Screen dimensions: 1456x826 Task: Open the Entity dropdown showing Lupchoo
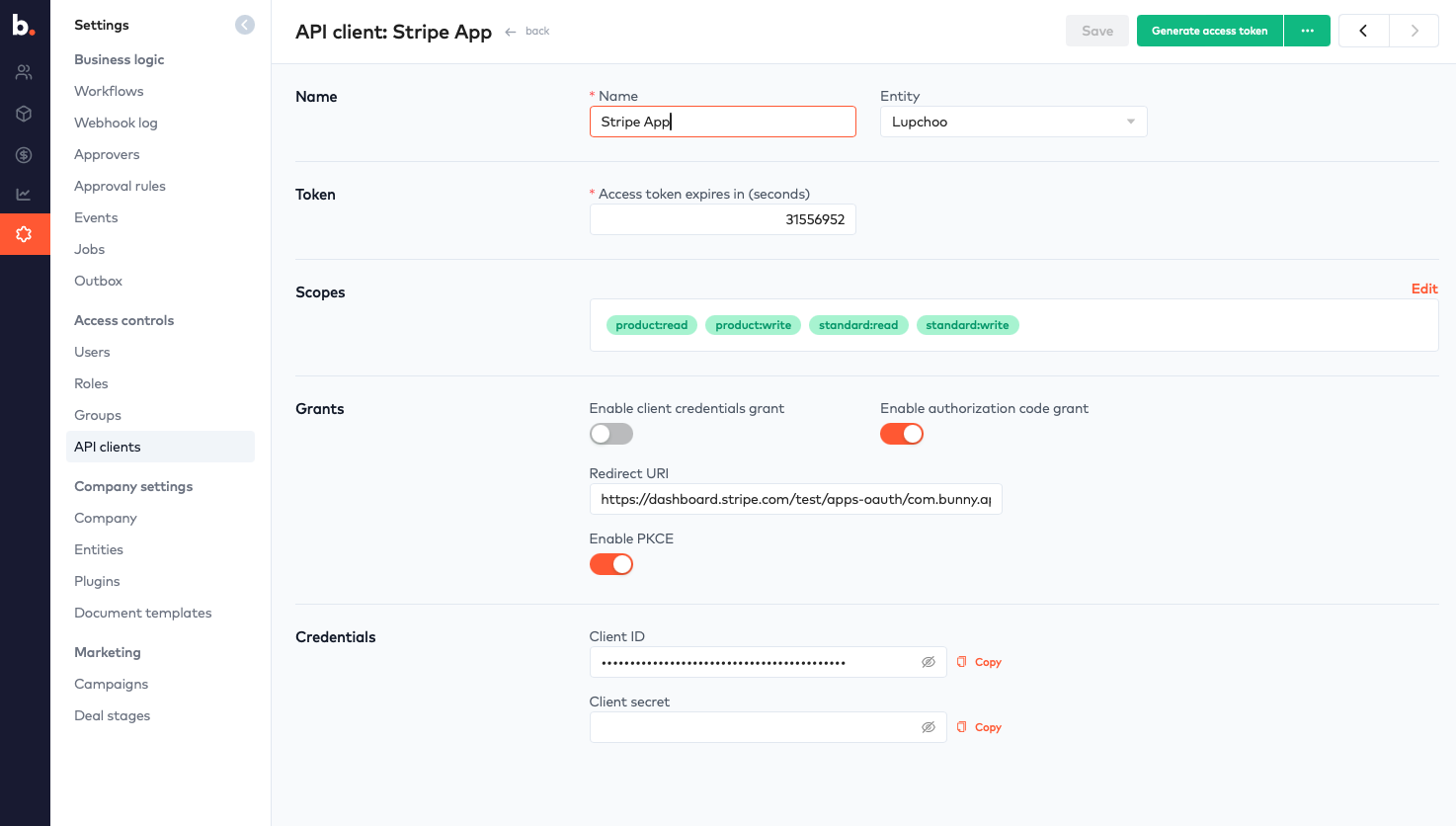[1013, 122]
